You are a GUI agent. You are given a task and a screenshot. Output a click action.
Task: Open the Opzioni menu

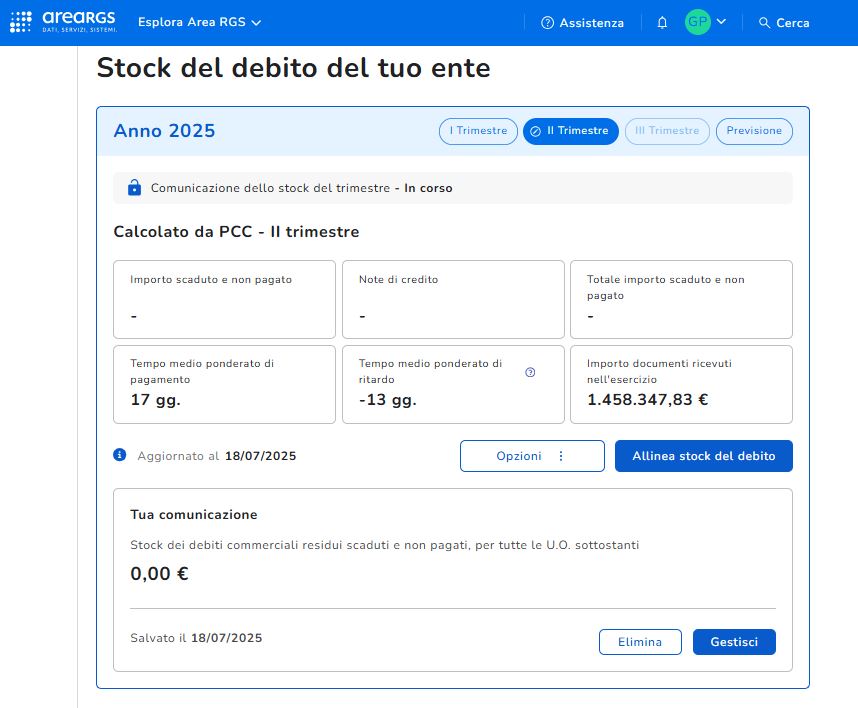click(532, 456)
